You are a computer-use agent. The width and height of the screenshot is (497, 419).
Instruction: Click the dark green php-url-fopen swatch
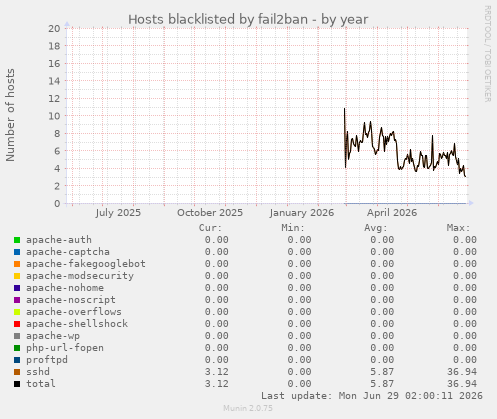17,348
